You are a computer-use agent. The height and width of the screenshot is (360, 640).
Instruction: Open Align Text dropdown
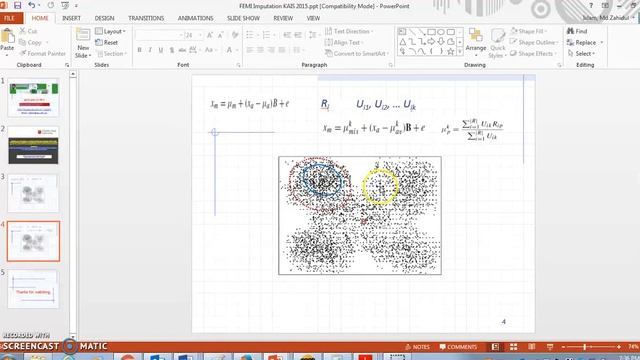pyautogui.click(x=344, y=42)
